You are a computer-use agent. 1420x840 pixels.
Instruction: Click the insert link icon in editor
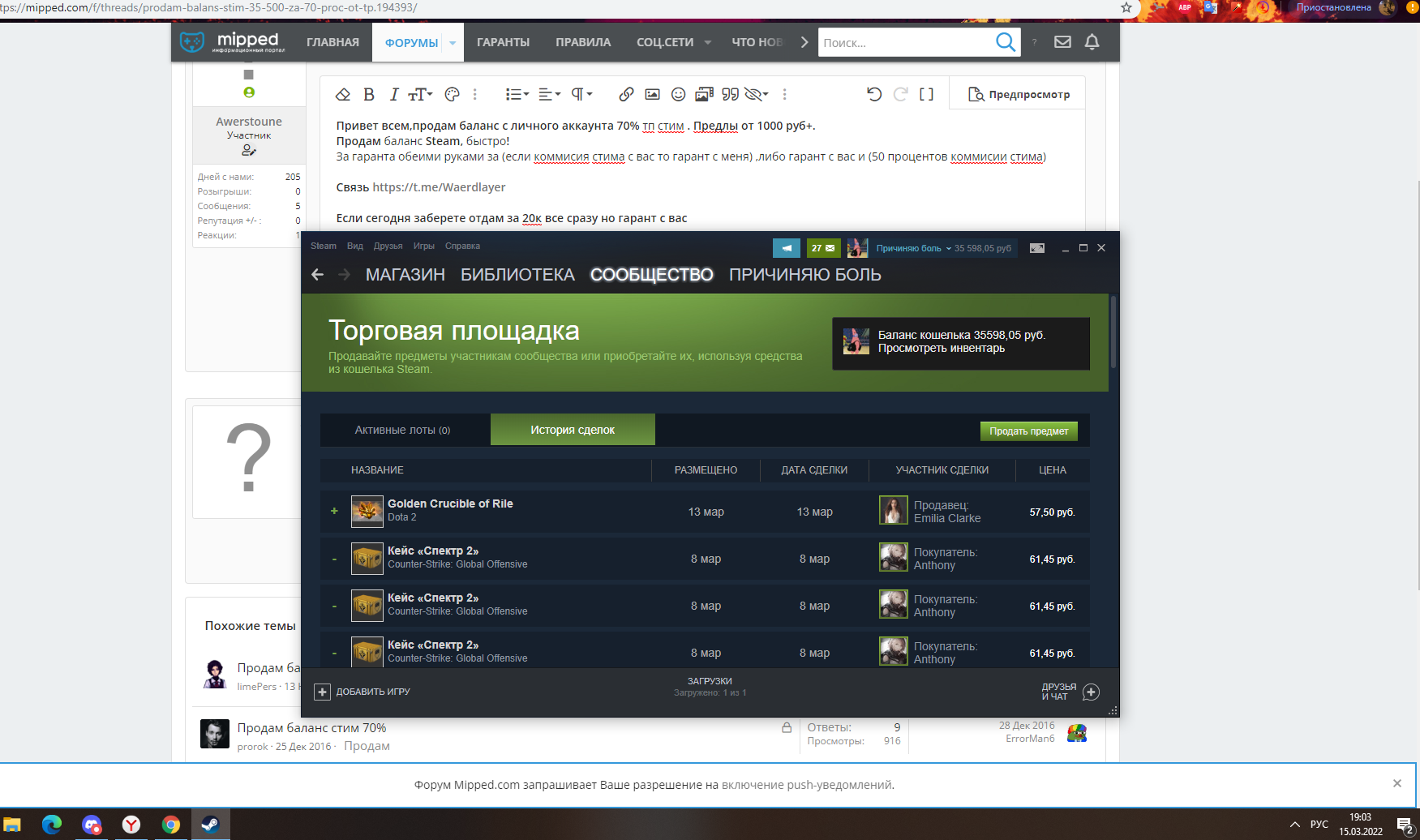tap(626, 95)
